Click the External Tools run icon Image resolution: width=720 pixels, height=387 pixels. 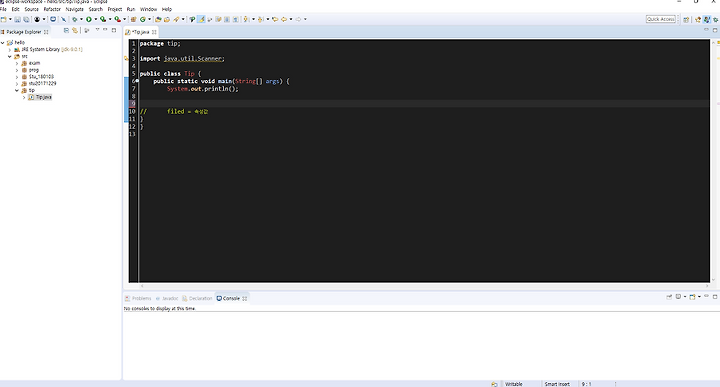(x=118, y=19)
